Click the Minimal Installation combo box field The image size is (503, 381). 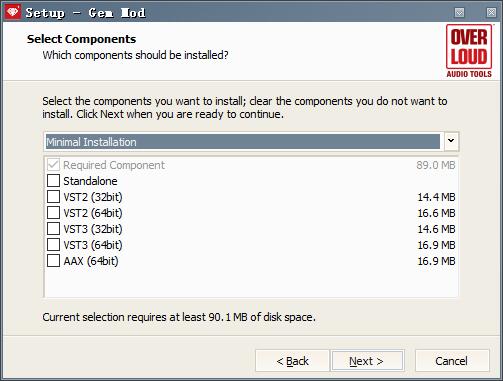(243, 142)
